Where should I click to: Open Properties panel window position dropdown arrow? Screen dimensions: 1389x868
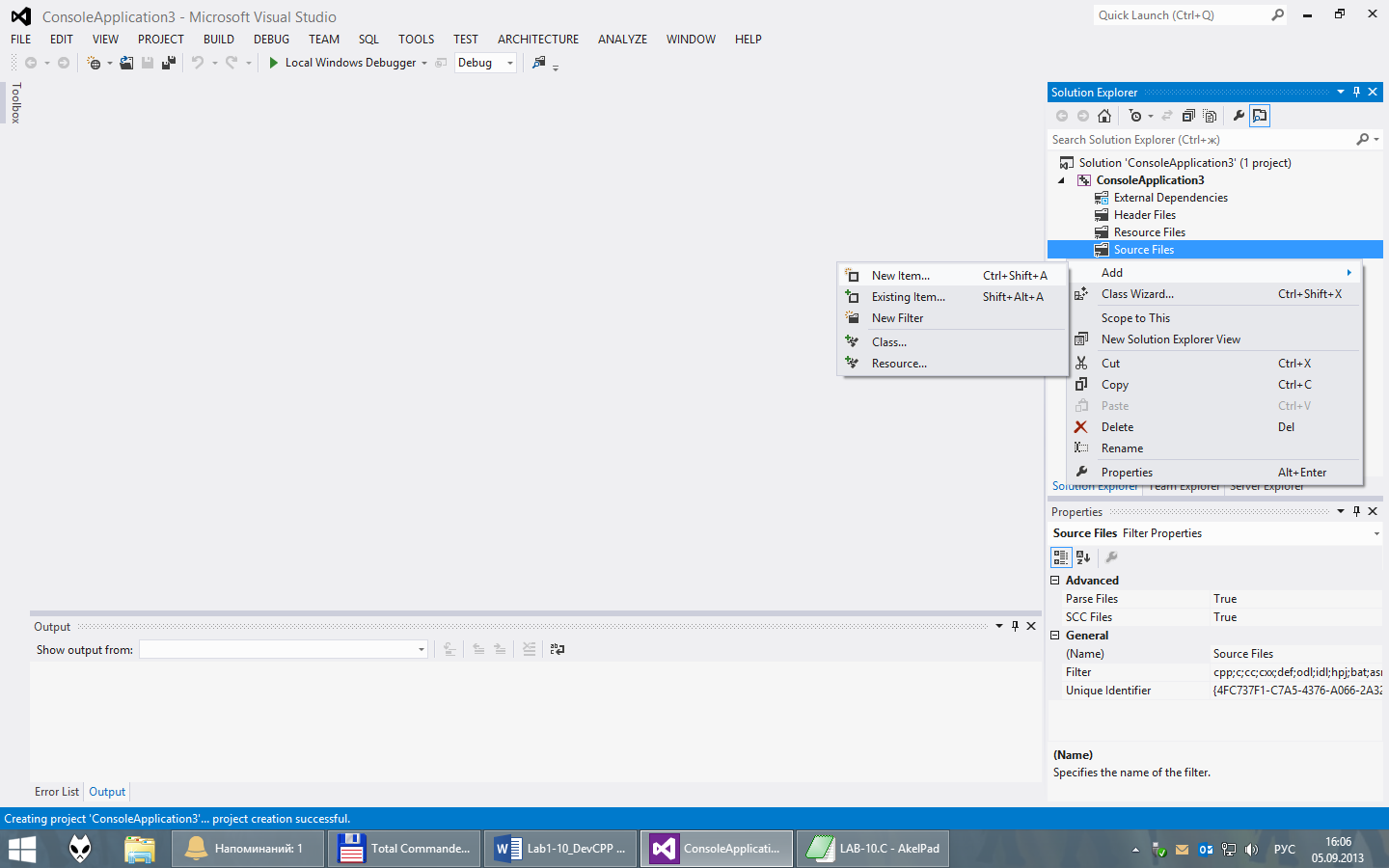point(1340,511)
